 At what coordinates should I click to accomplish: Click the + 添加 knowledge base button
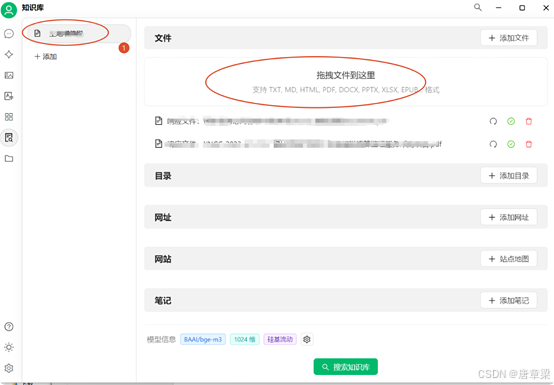tap(46, 57)
